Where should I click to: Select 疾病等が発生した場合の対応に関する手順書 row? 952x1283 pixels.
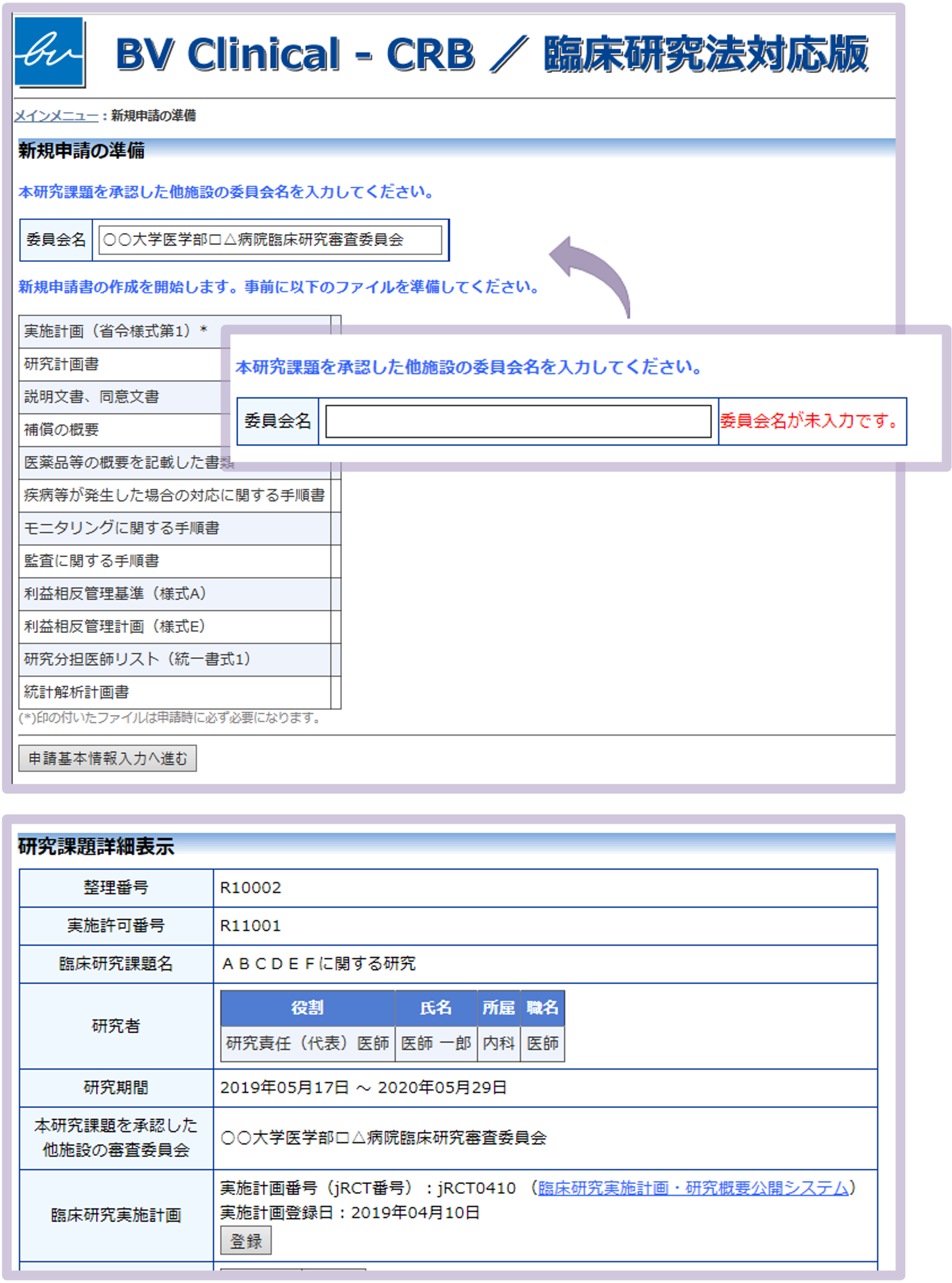tap(180, 495)
